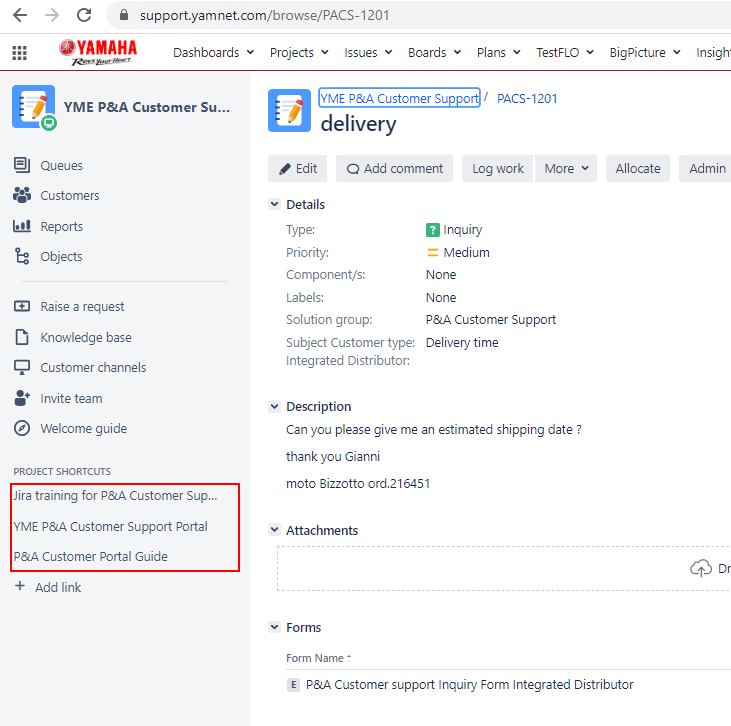731x726 pixels.
Task: Click the Invite team label
Action: [x=71, y=399]
